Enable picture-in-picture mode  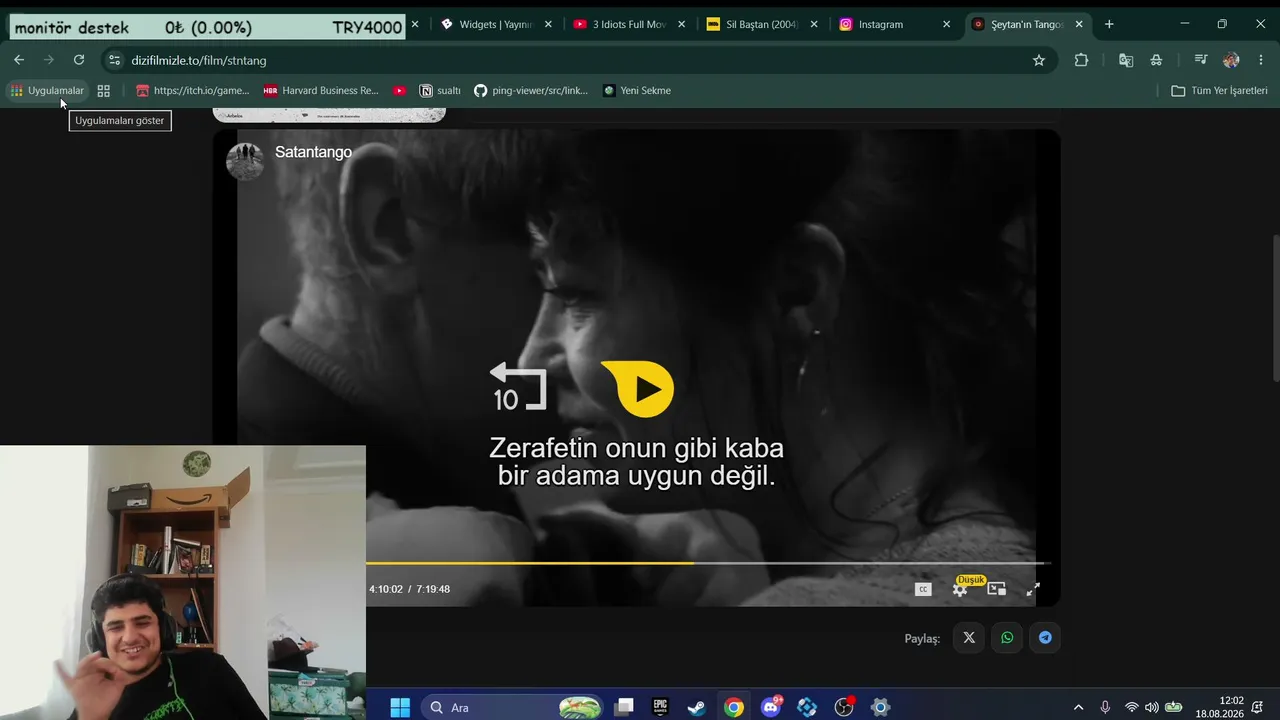(997, 589)
